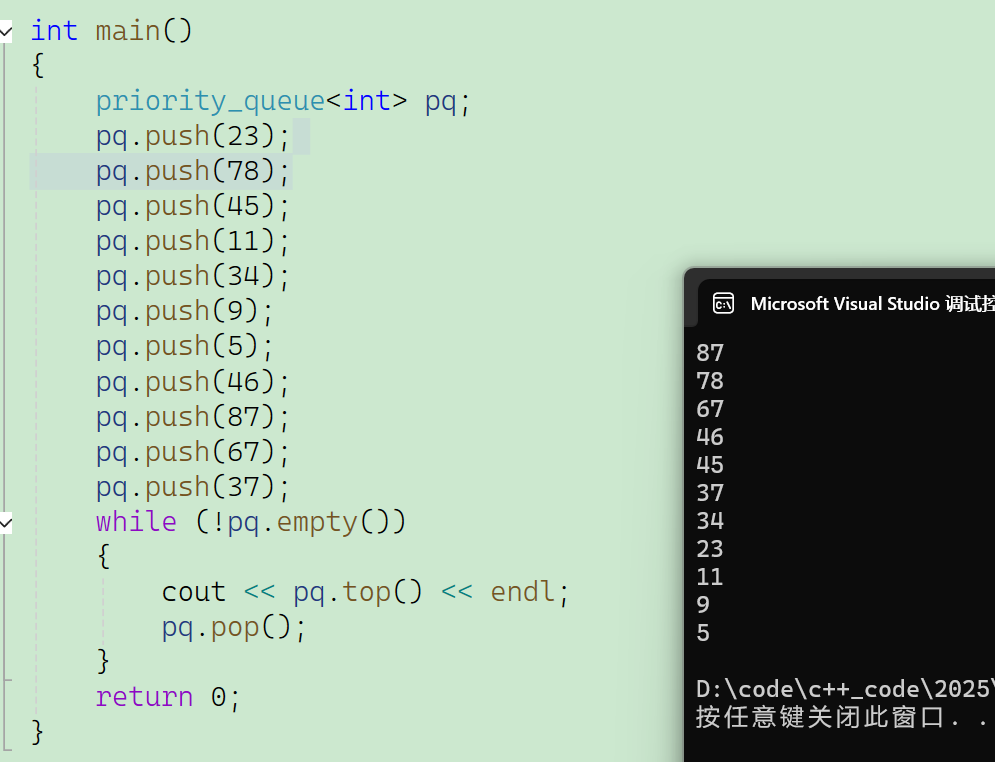Image resolution: width=995 pixels, height=762 pixels.
Task: Click the pq.pop(); statement
Action: pyautogui.click(x=234, y=627)
